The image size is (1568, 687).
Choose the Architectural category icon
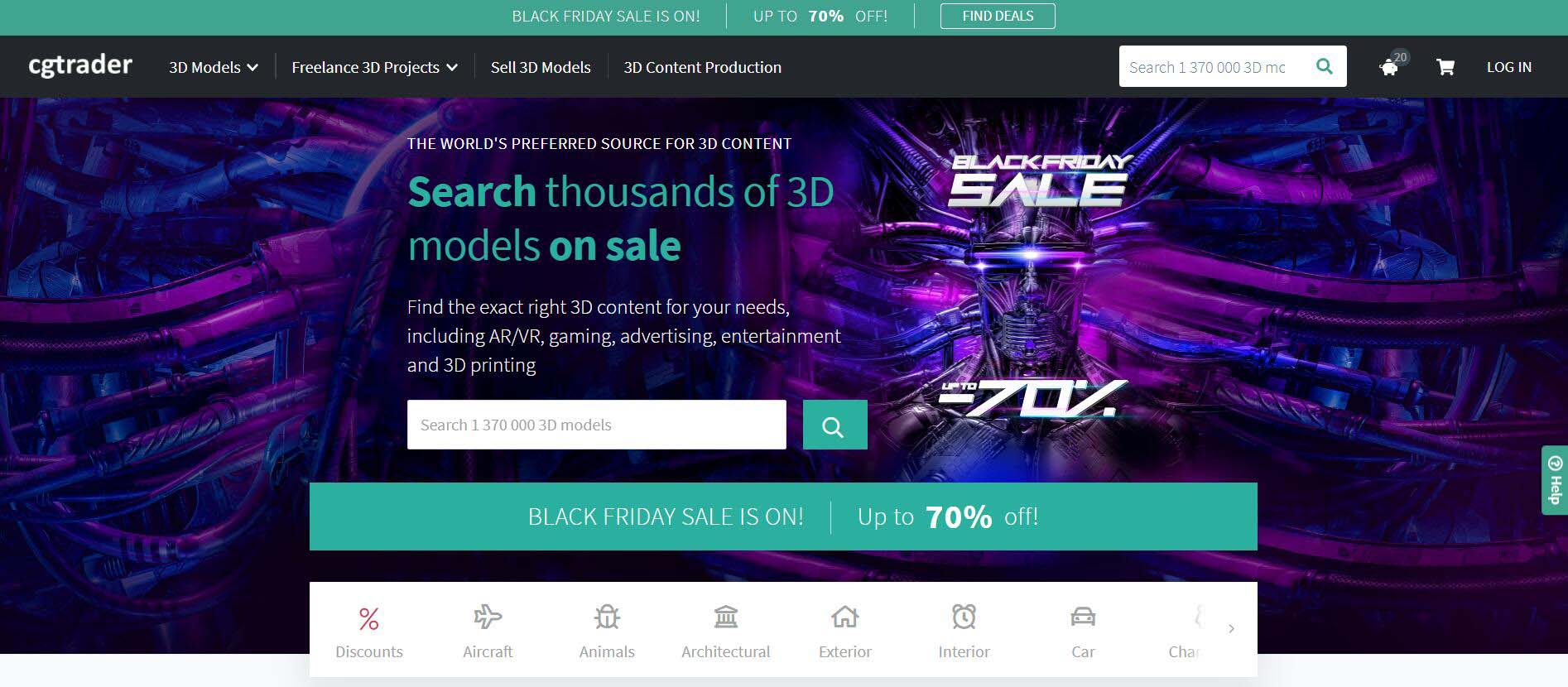coord(726,617)
